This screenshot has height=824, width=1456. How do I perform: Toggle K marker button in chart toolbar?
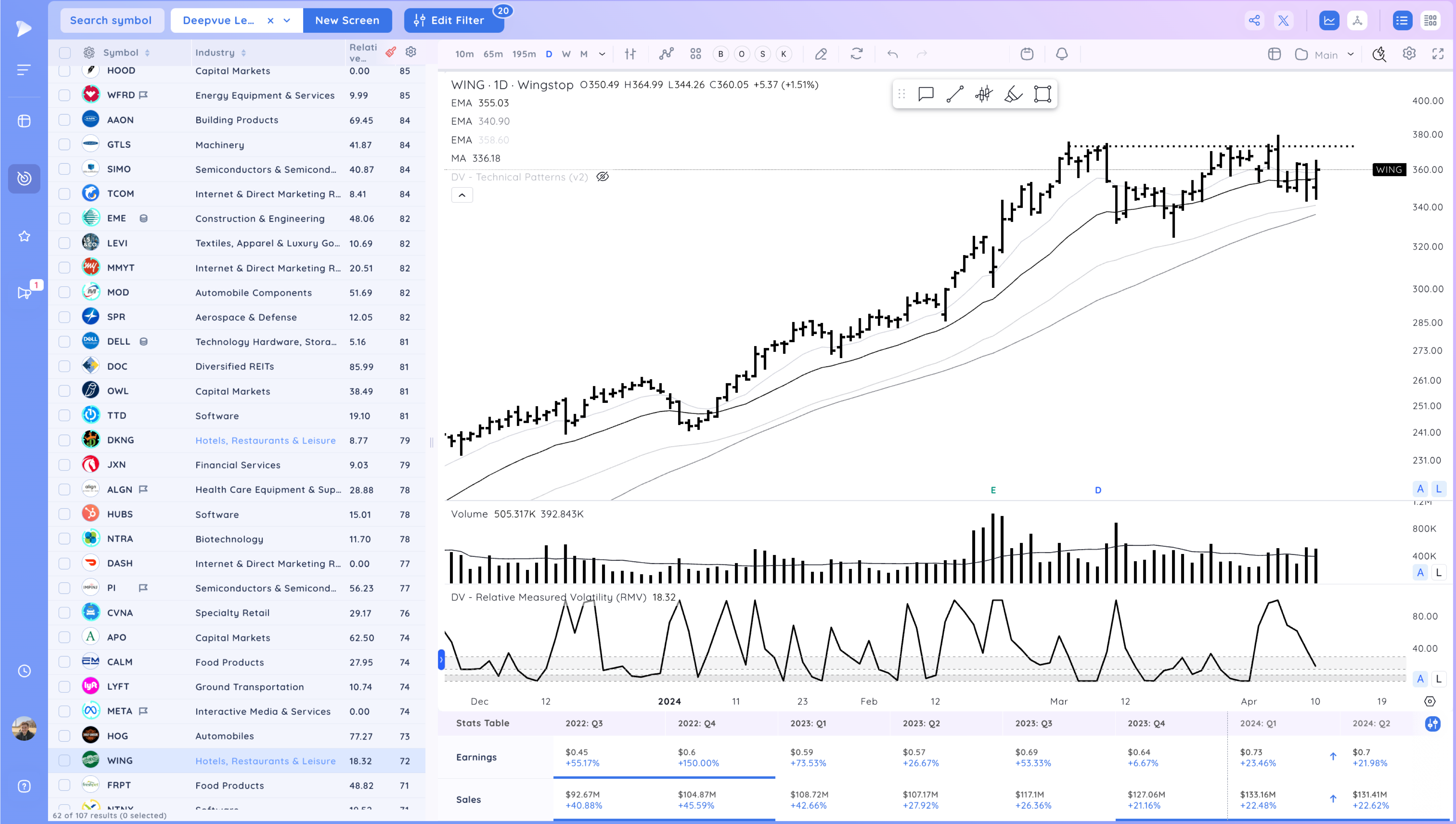784,54
